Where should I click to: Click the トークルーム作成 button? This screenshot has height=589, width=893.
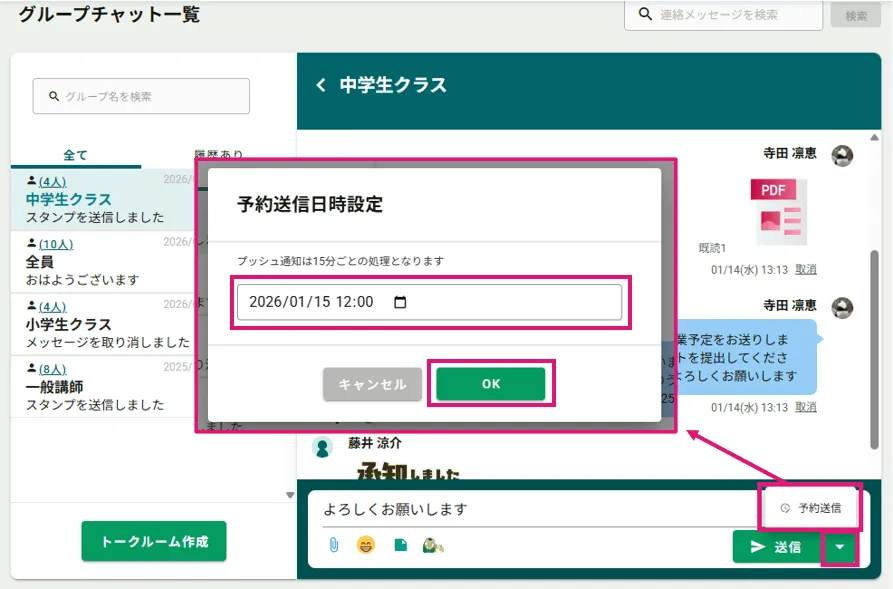(x=154, y=541)
